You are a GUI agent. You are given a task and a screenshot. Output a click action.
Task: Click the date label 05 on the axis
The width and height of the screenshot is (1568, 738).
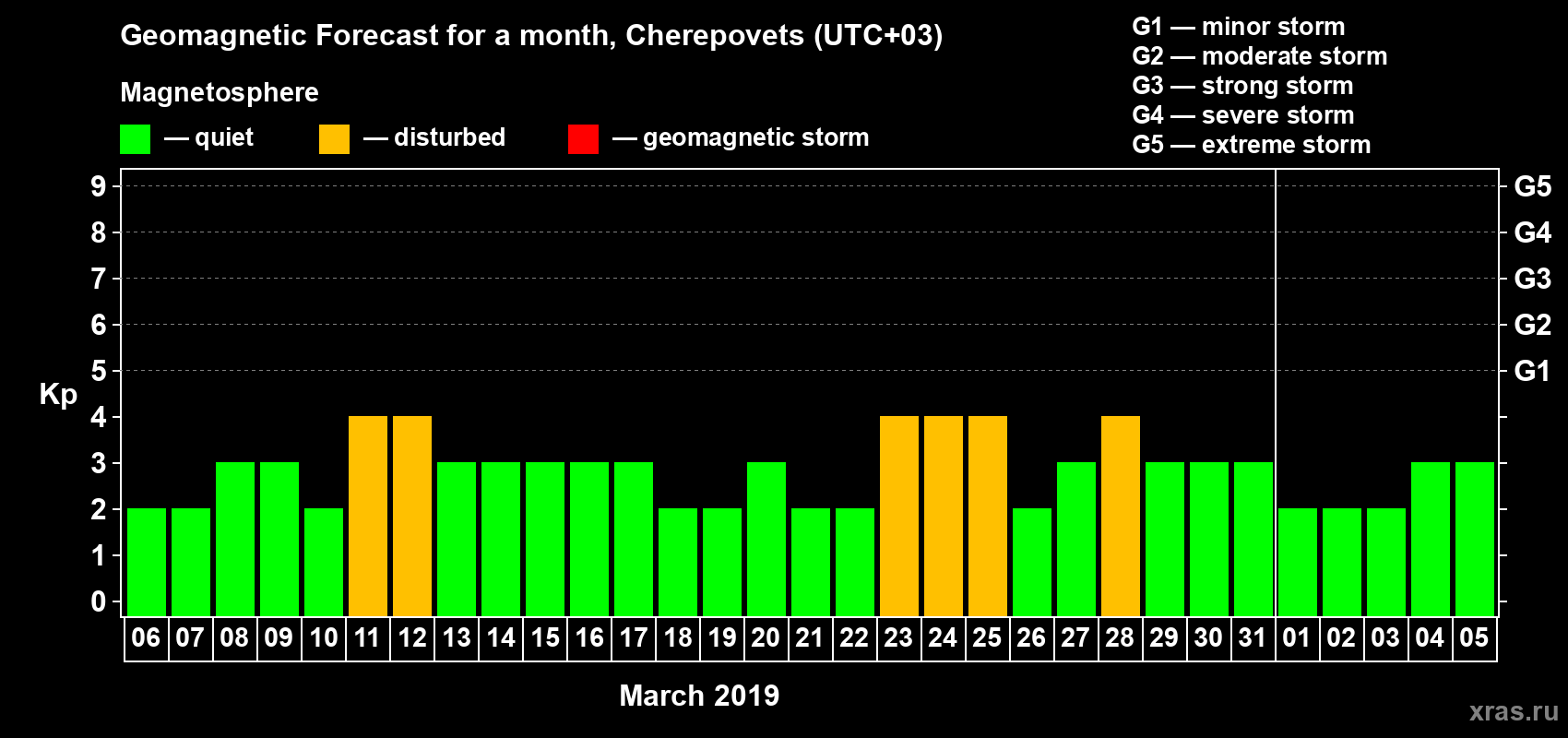tap(1474, 637)
